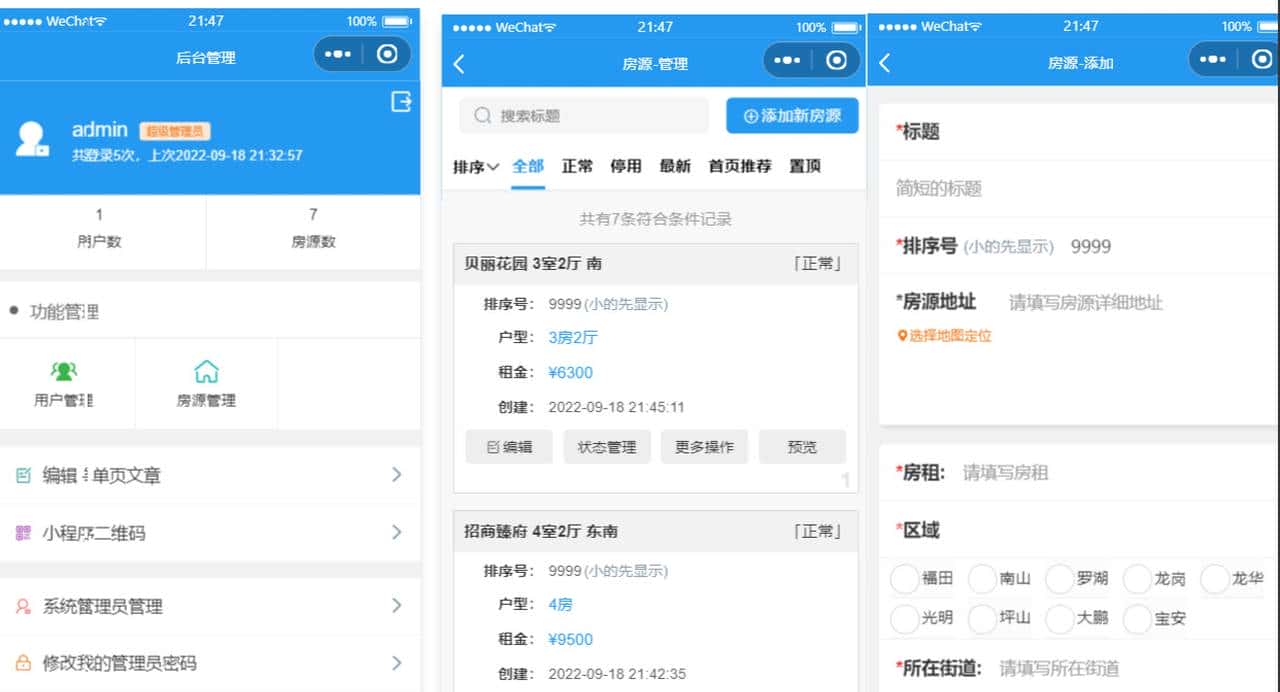Select the 龙岗 region radio button
1280x692 pixels.
[x=1138, y=578]
